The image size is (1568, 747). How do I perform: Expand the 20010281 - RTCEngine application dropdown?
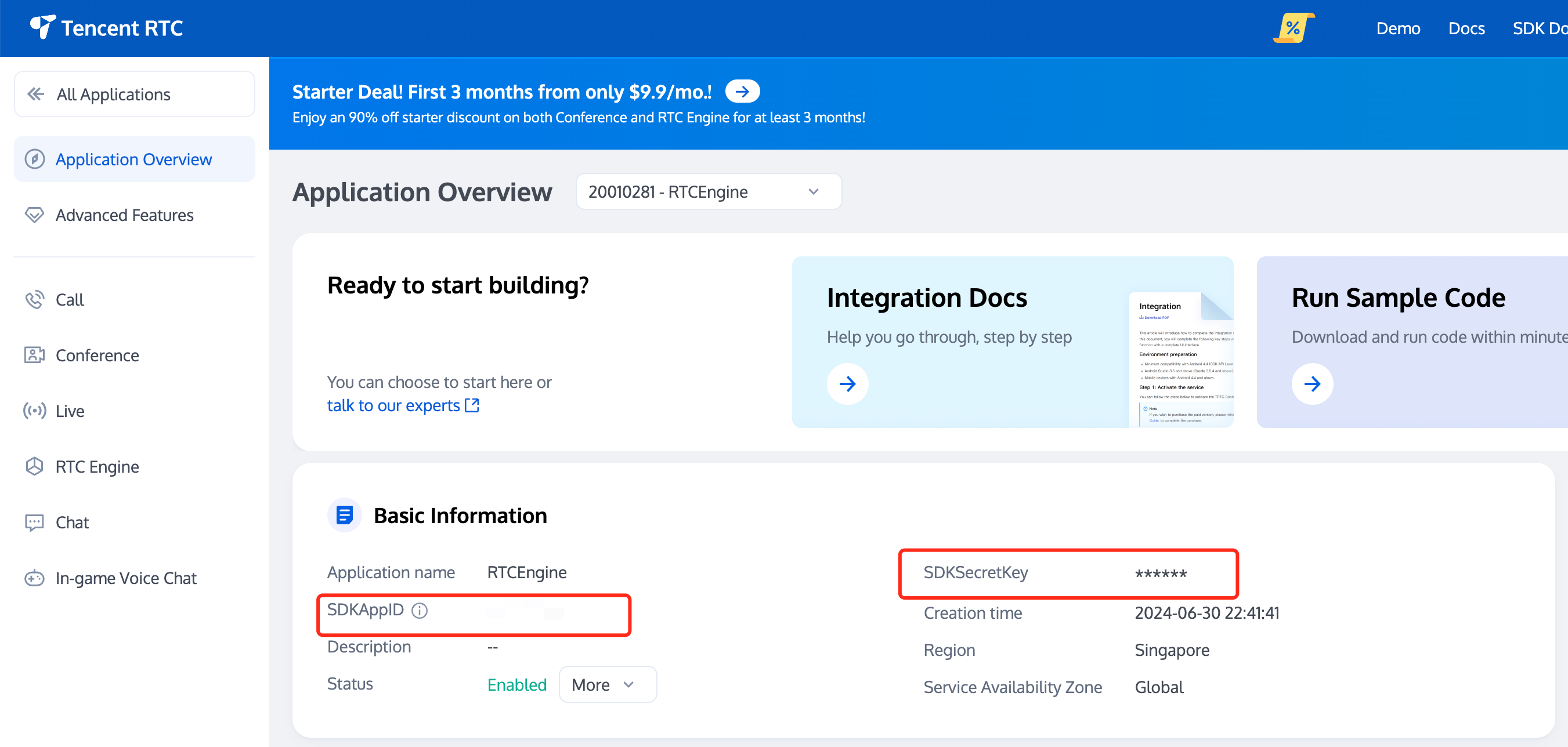(x=708, y=192)
